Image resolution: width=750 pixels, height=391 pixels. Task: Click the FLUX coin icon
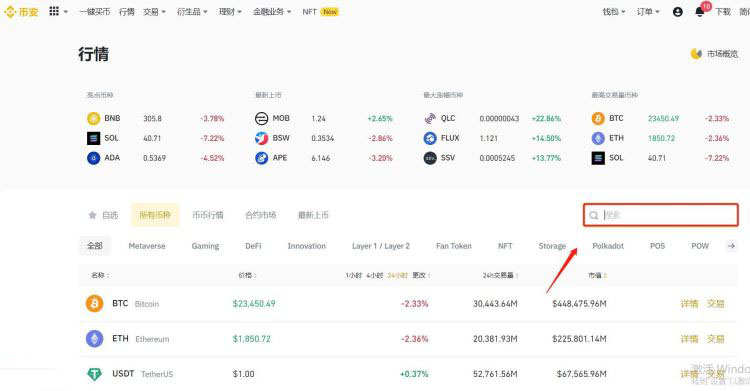pyautogui.click(x=430, y=138)
